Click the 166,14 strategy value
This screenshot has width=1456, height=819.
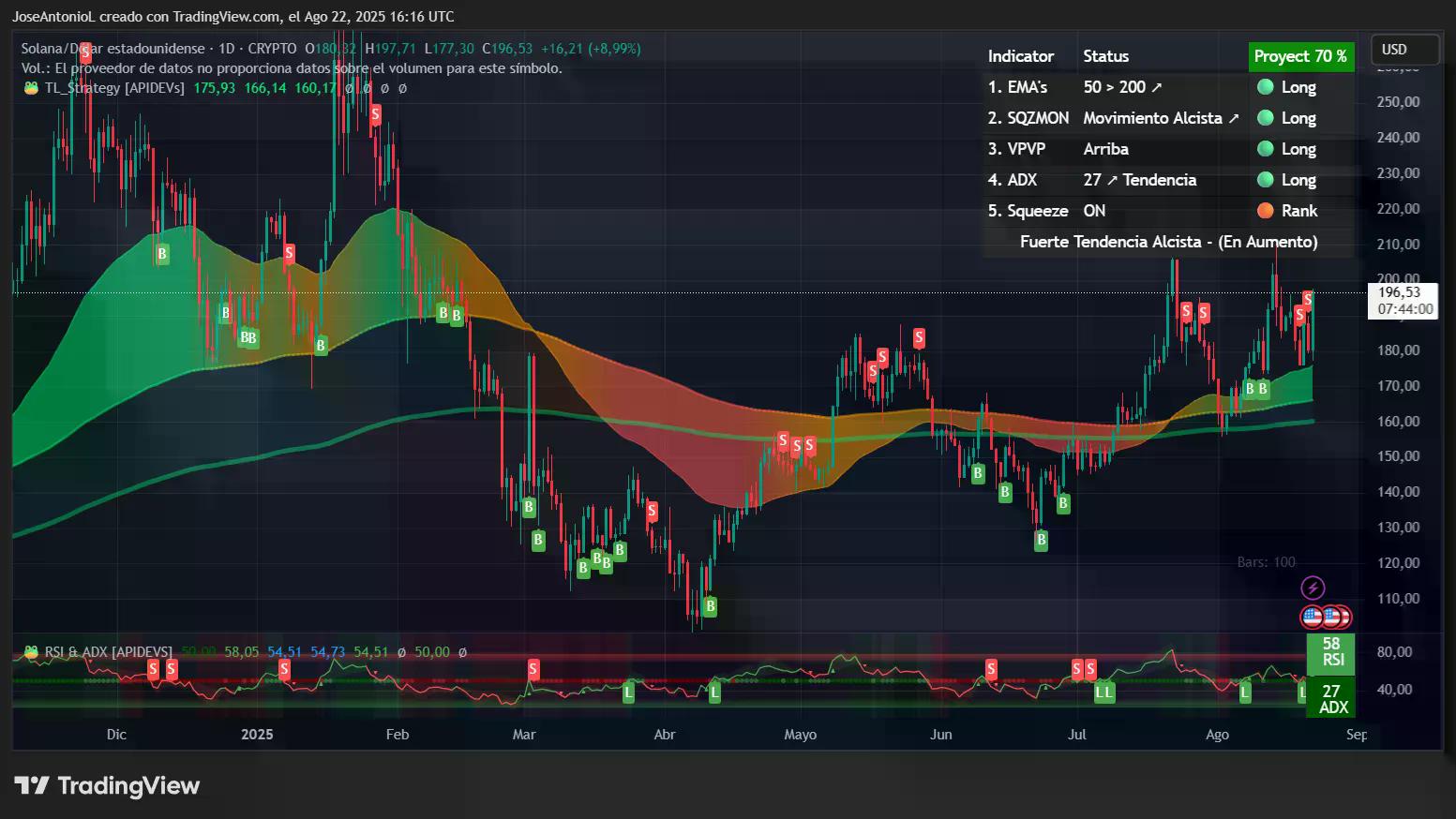click(x=265, y=88)
